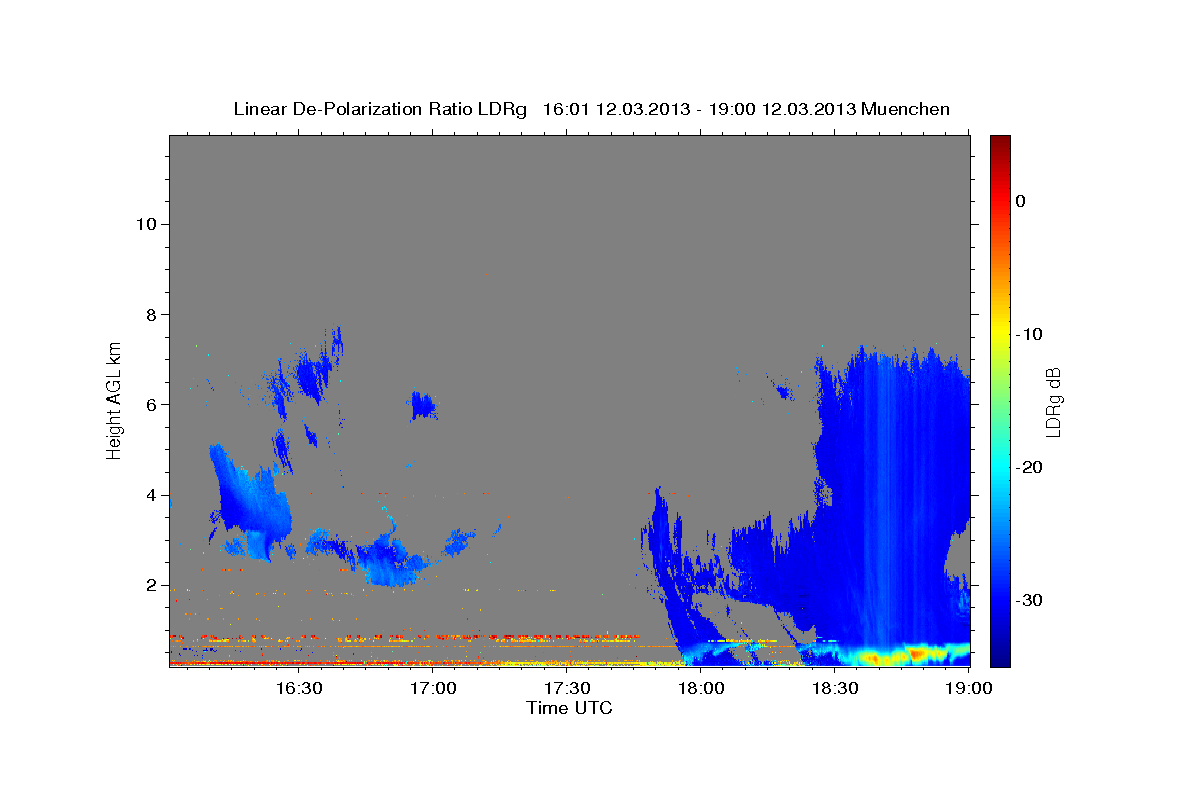The width and height of the screenshot is (1200, 800).
Task: Click the height tick label '8'
Action: [150, 314]
